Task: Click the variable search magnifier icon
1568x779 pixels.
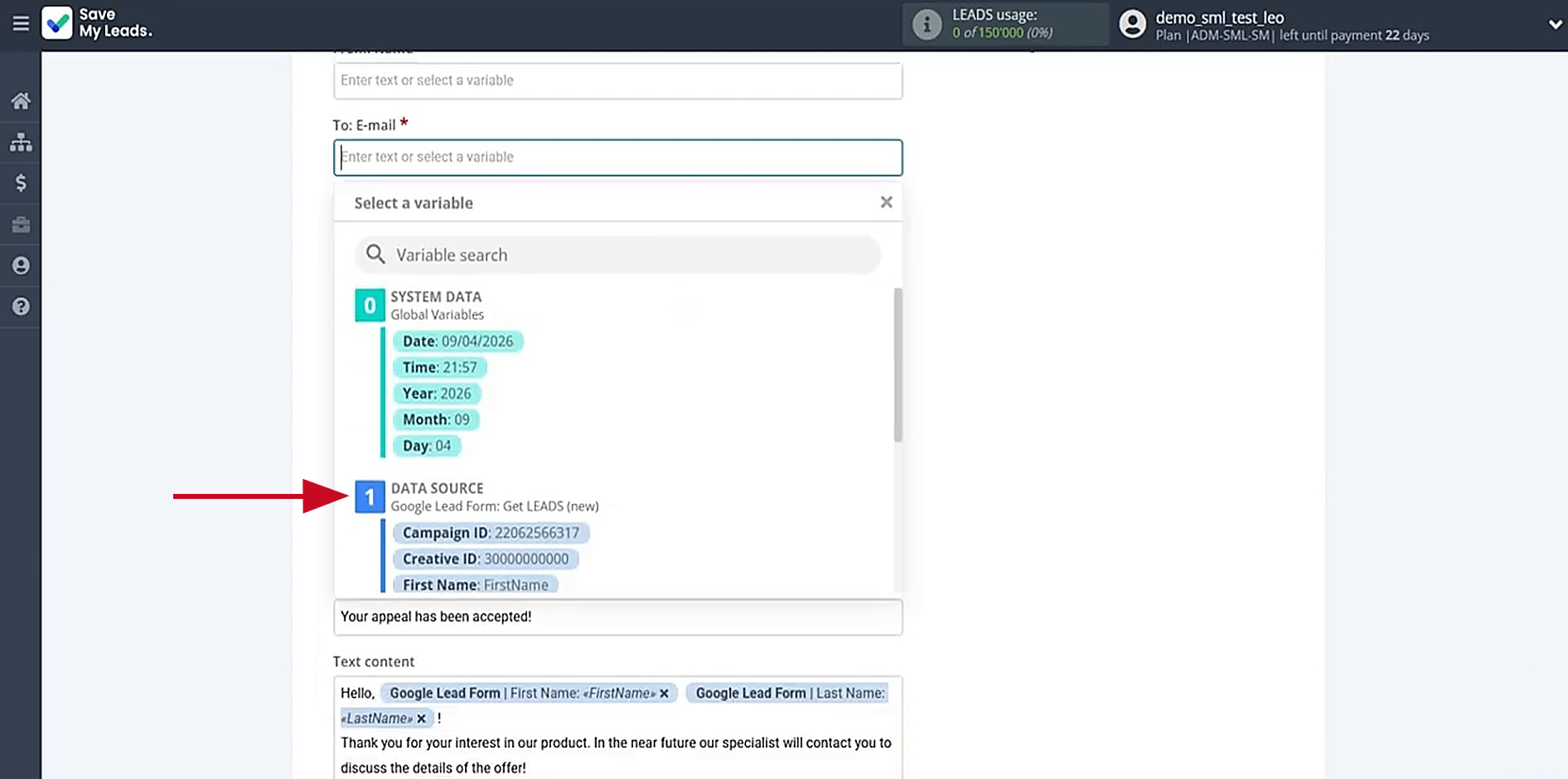Action: tap(375, 254)
